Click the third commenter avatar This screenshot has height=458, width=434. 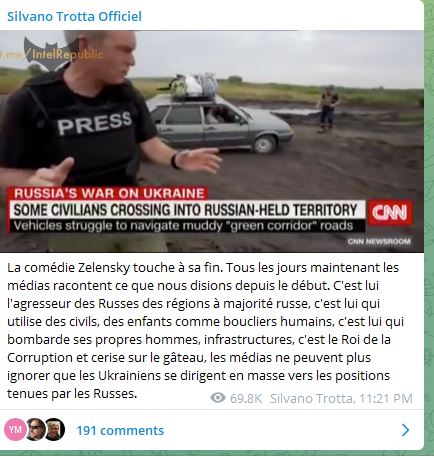coord(54,430)
